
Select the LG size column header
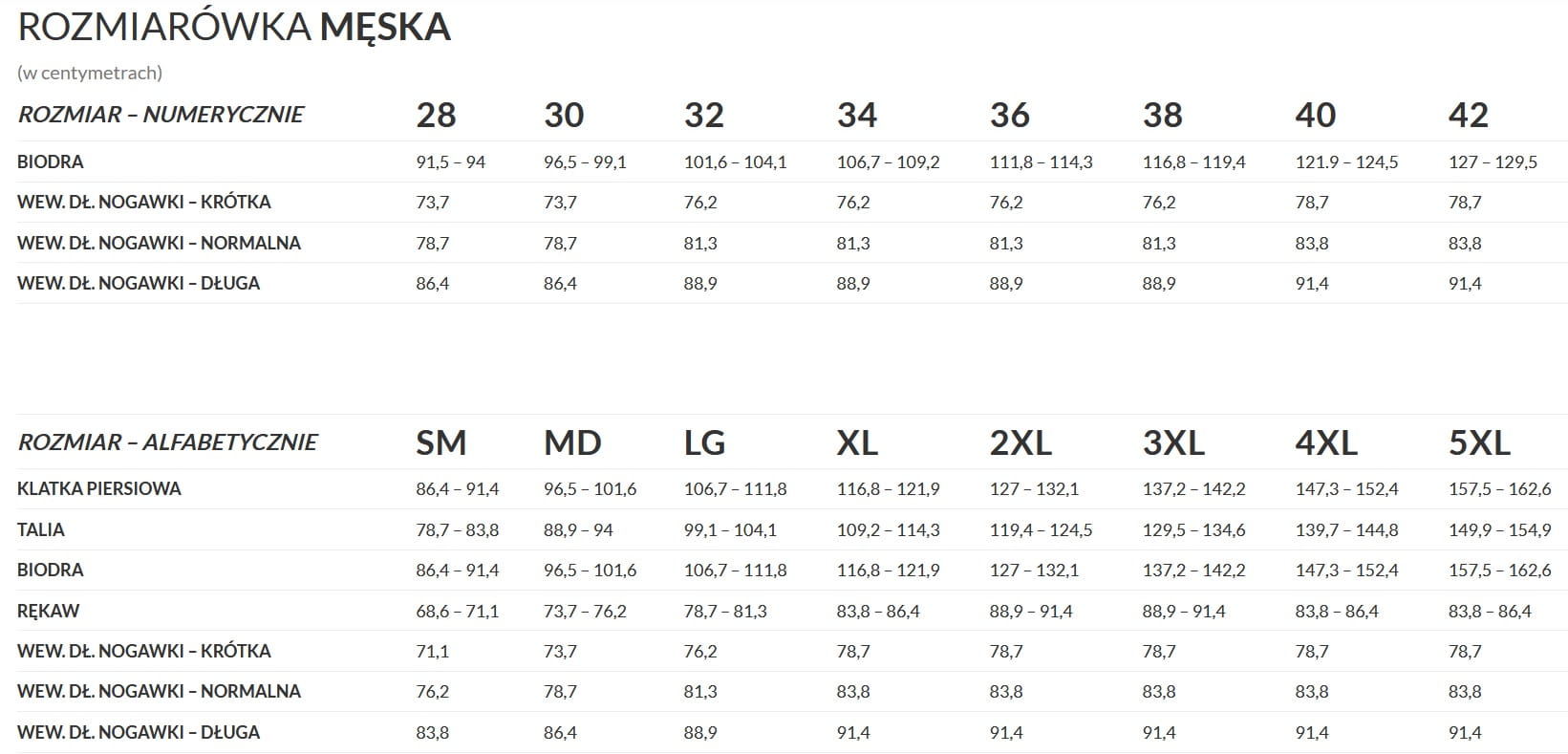point(704,443)
